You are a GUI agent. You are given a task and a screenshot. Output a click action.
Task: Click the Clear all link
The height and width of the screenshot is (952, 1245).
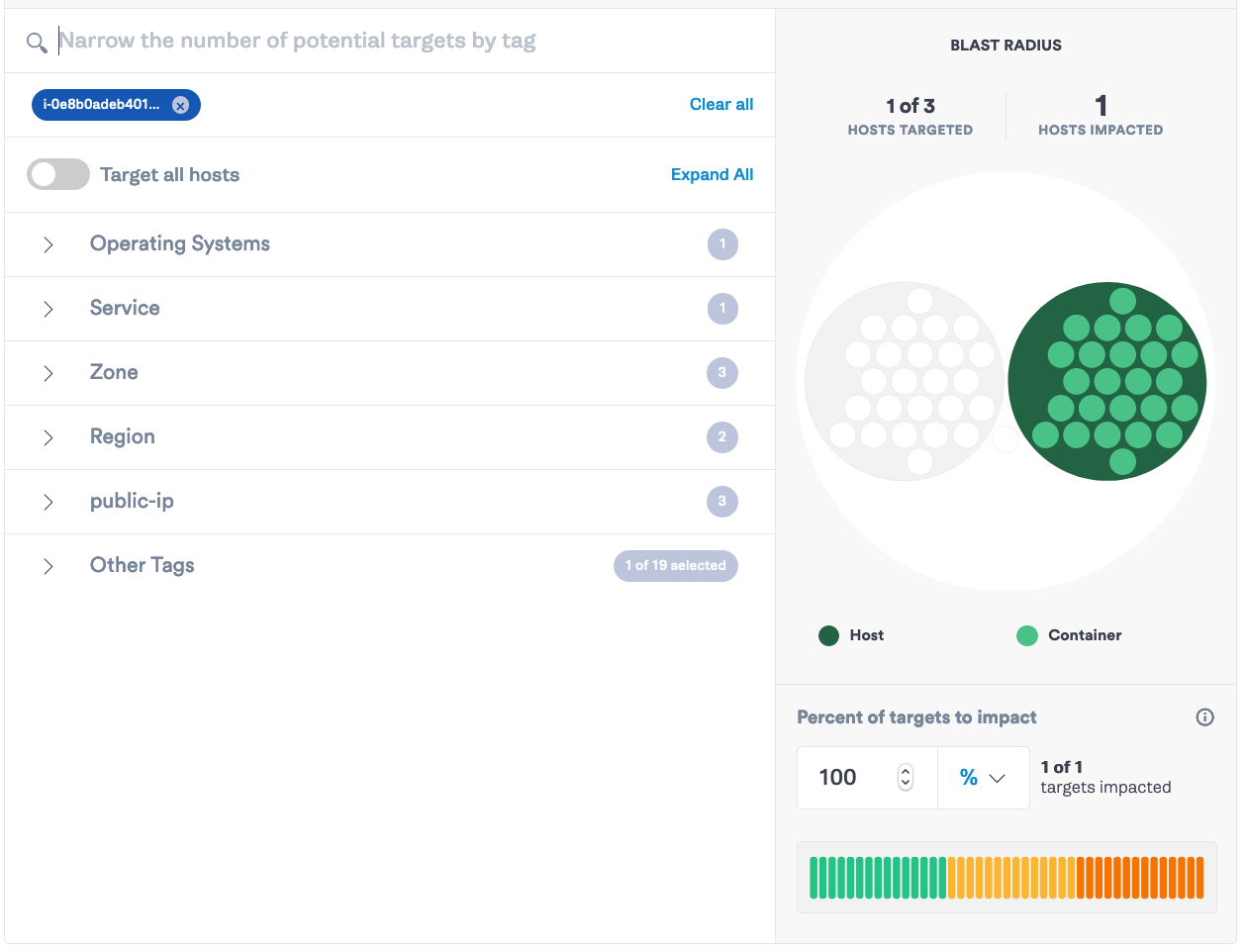pos(720,104)
